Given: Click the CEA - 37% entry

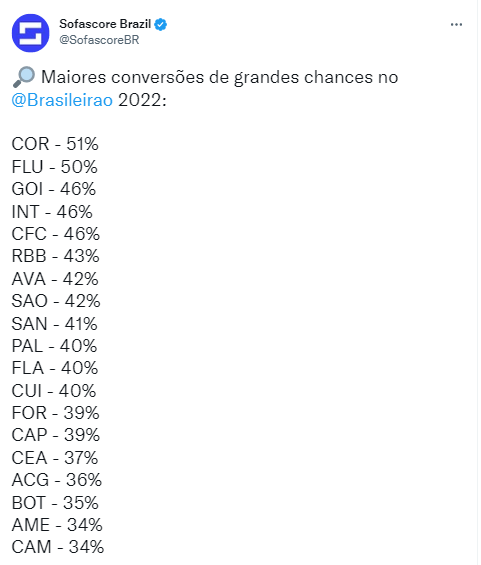Looking at the screenshot, I should tap(55, 458).
